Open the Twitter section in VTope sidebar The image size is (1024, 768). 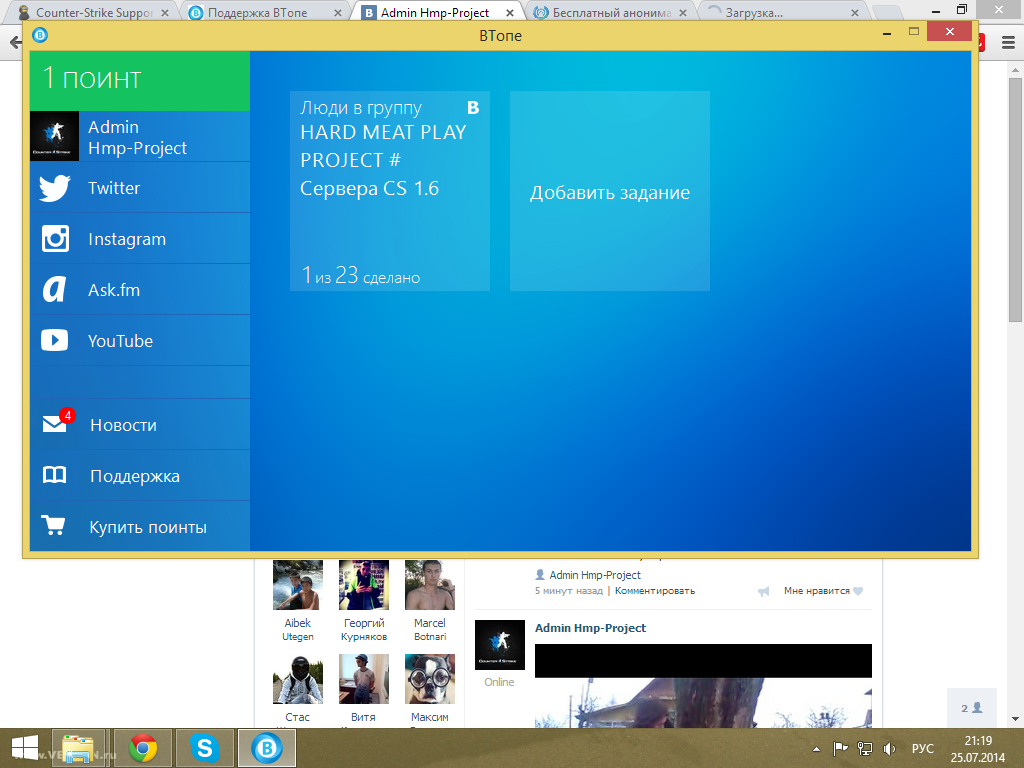tap(140, 187)
